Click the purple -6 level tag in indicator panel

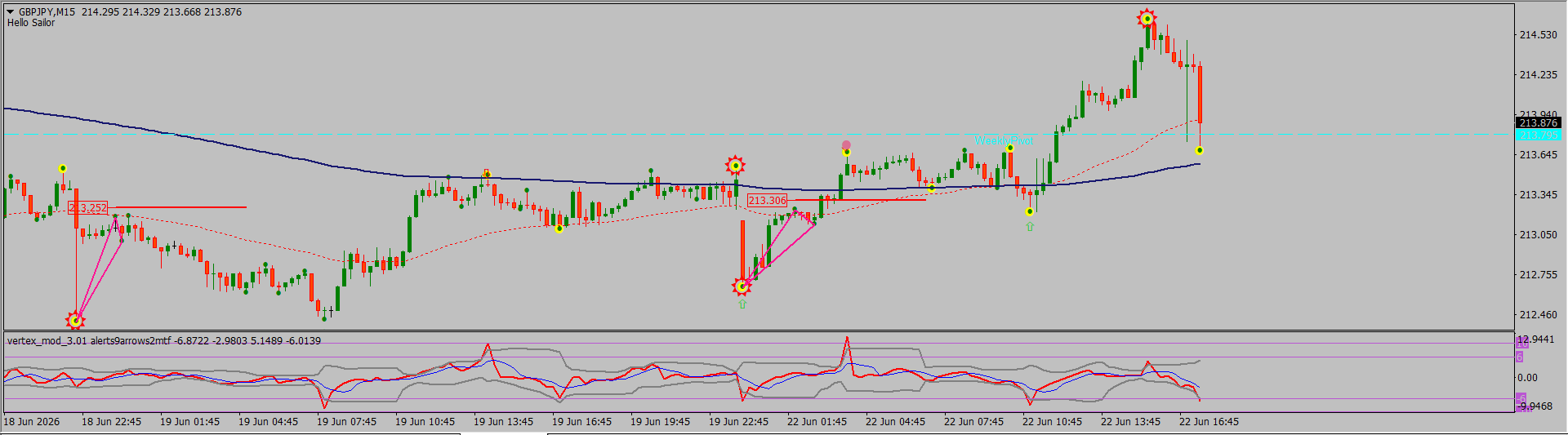click(x=1521, y=399)
